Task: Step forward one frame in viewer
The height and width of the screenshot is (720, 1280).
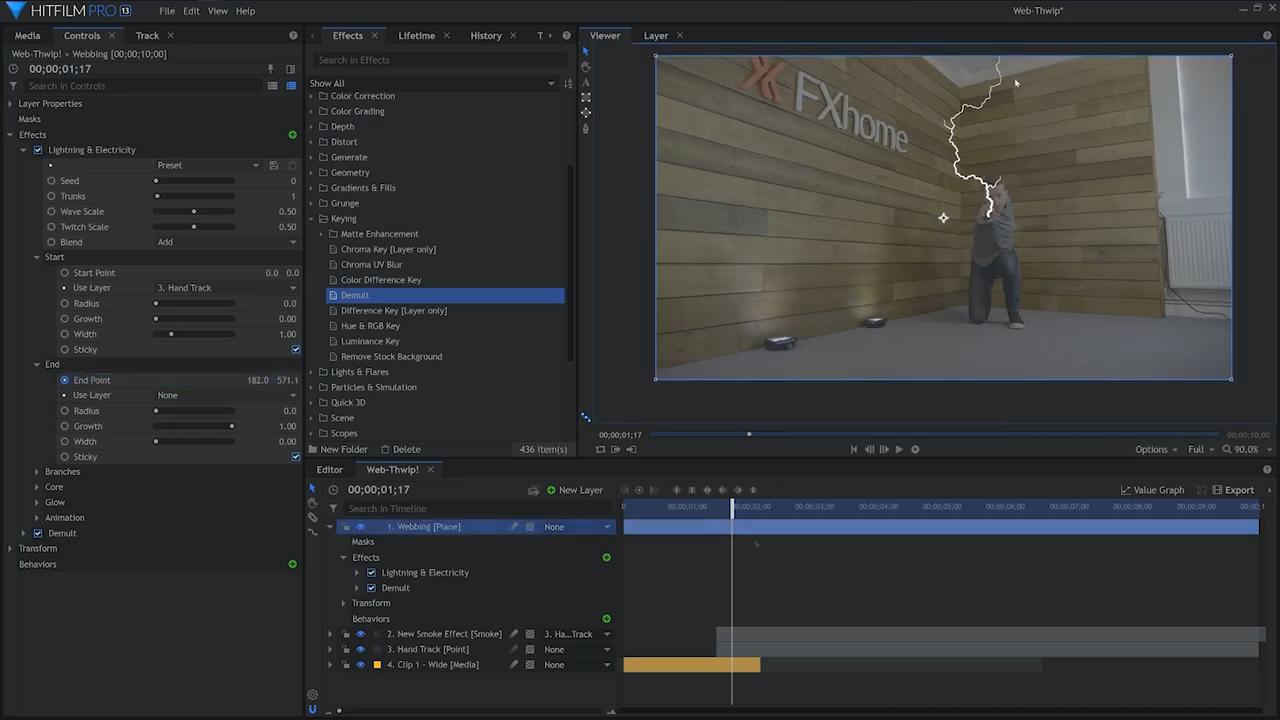Action: [x=884, y=449]
